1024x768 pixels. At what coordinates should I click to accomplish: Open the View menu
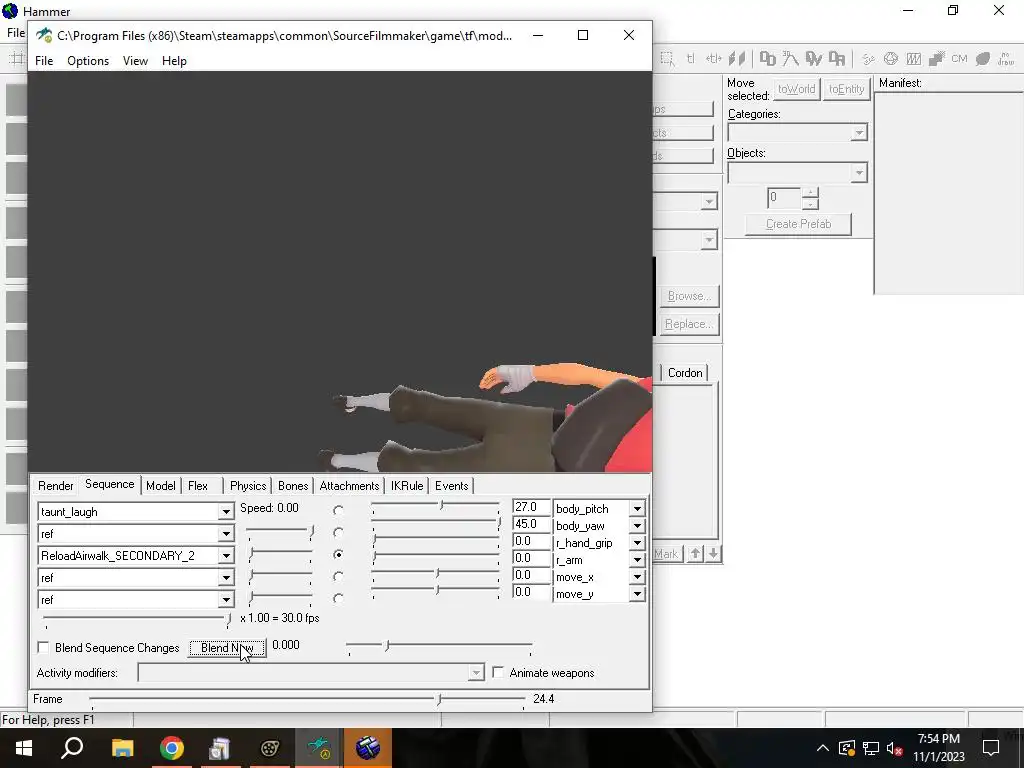[135, 61]
